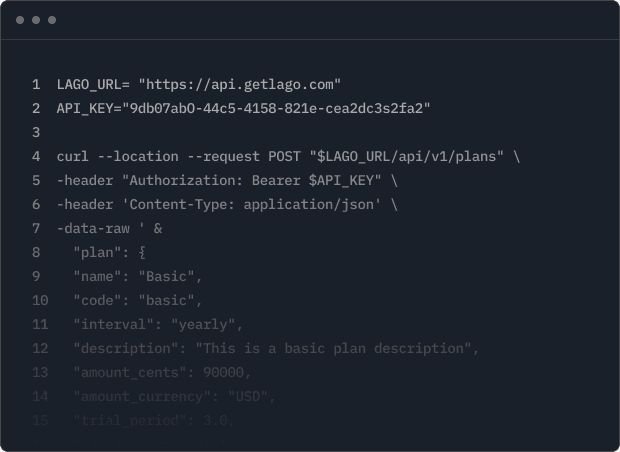
Task: Click the curl command word
Action: pyautogui.click(x=73, y=156)
